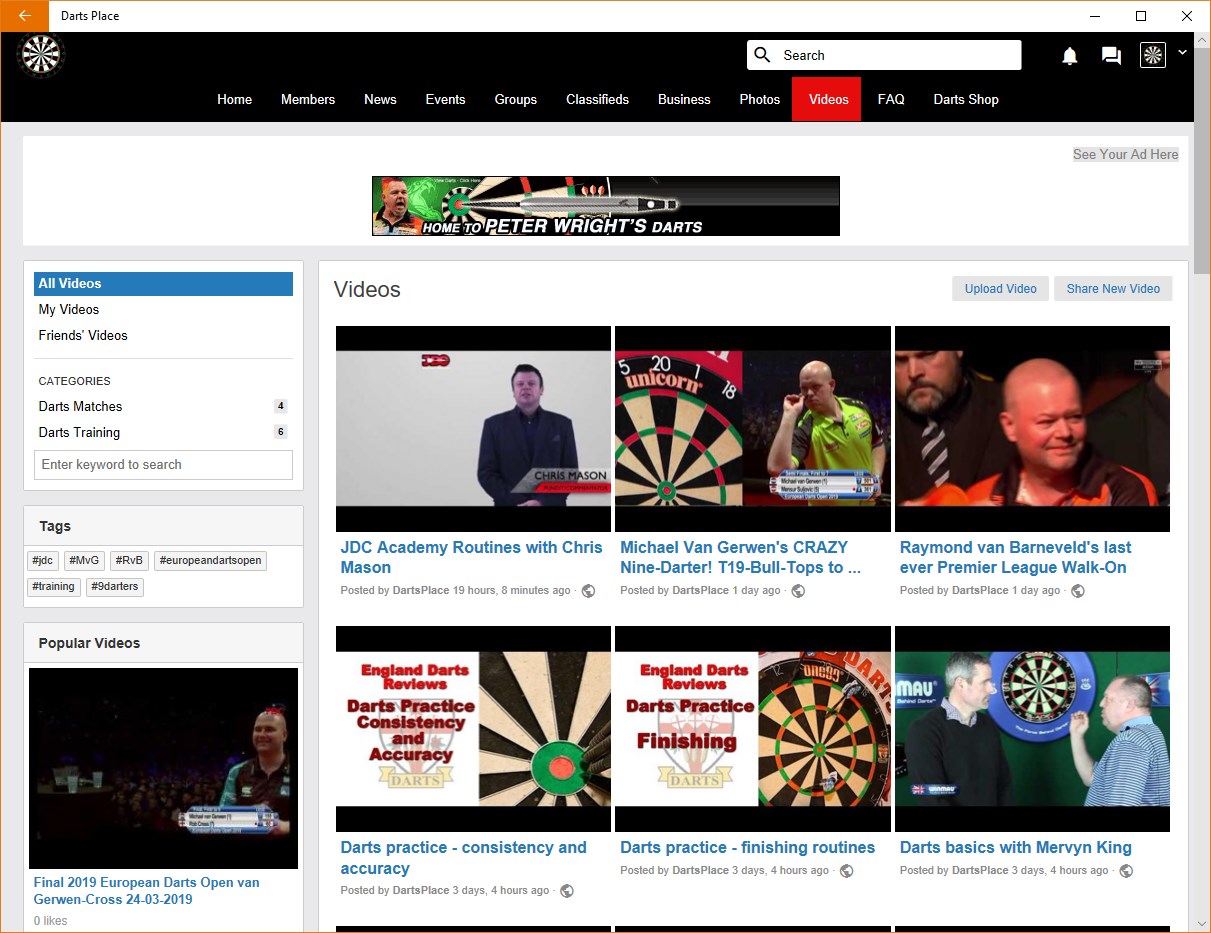Select the Videos tab

(x=827, y=99)
